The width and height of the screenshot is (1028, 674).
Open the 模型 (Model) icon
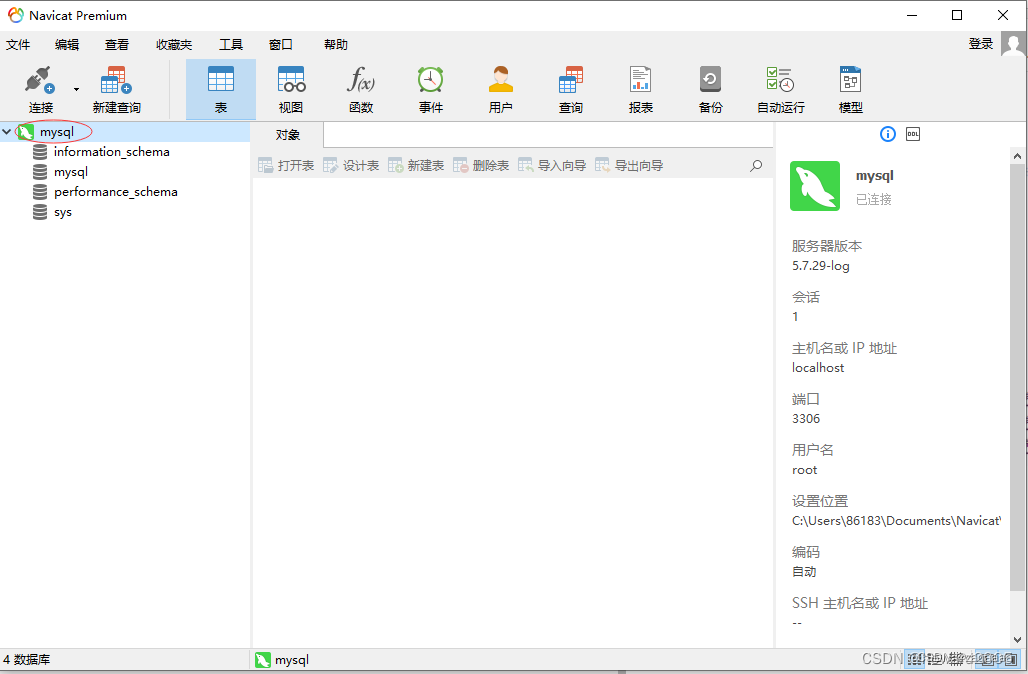850,89
